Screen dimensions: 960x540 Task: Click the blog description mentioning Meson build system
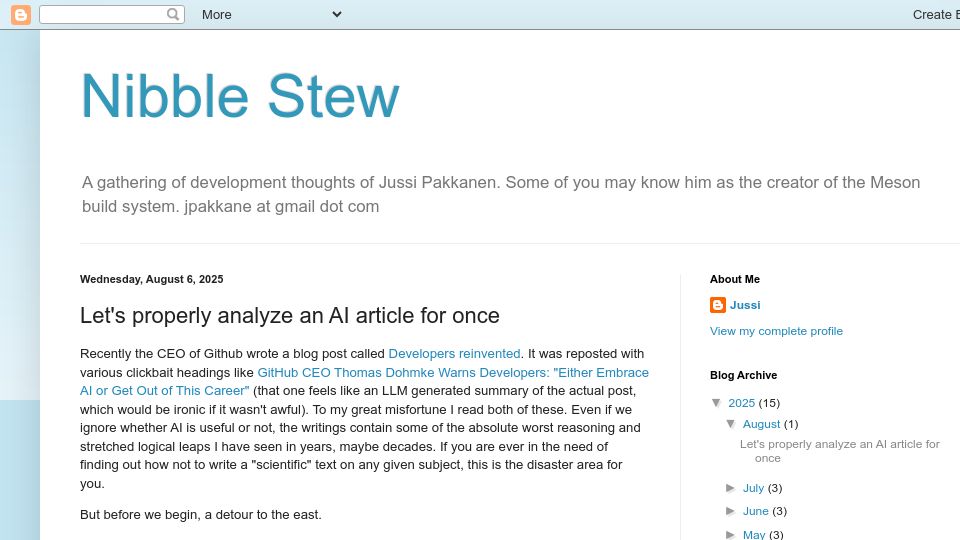[501, 194]
